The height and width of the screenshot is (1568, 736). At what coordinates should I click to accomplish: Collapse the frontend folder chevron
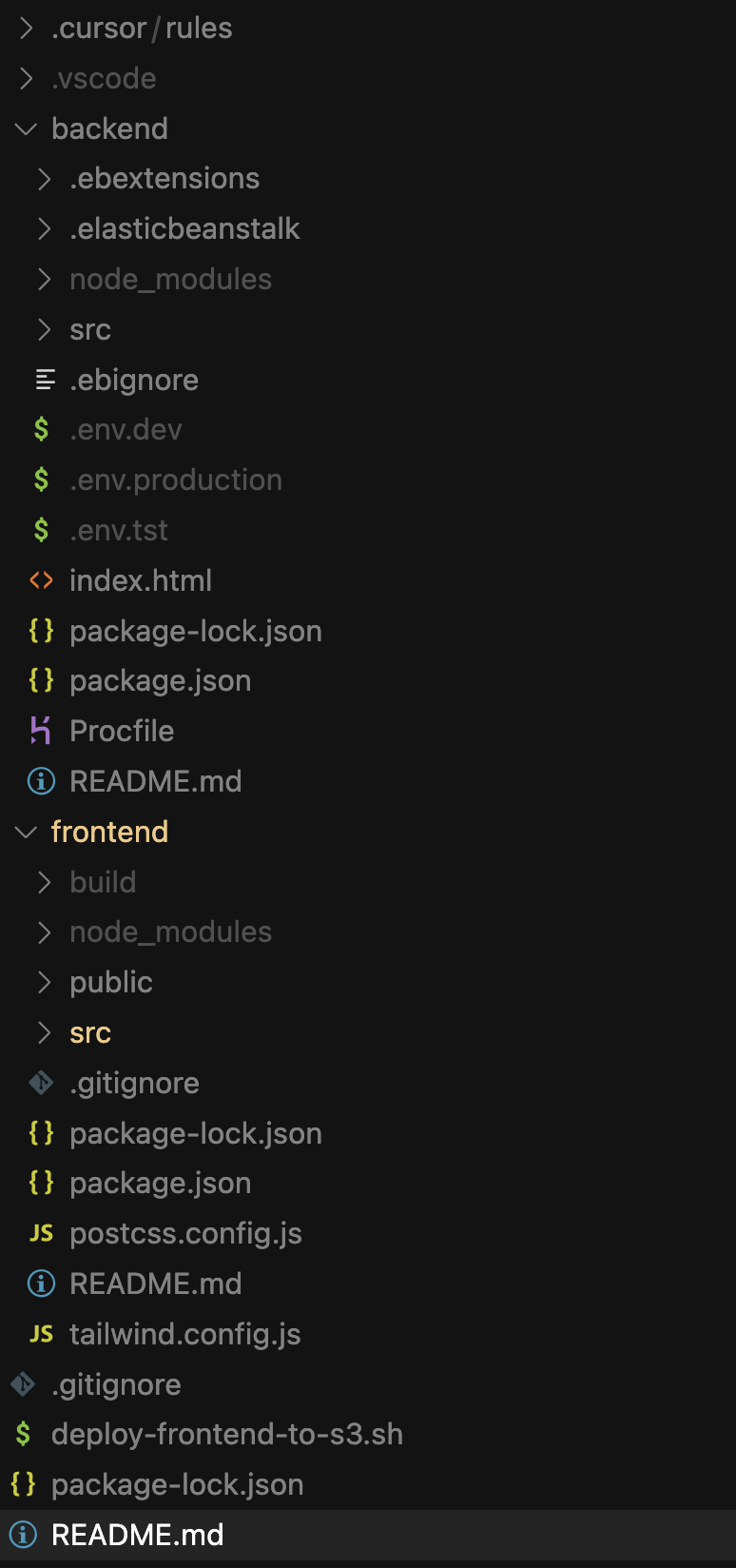[27, 832]
